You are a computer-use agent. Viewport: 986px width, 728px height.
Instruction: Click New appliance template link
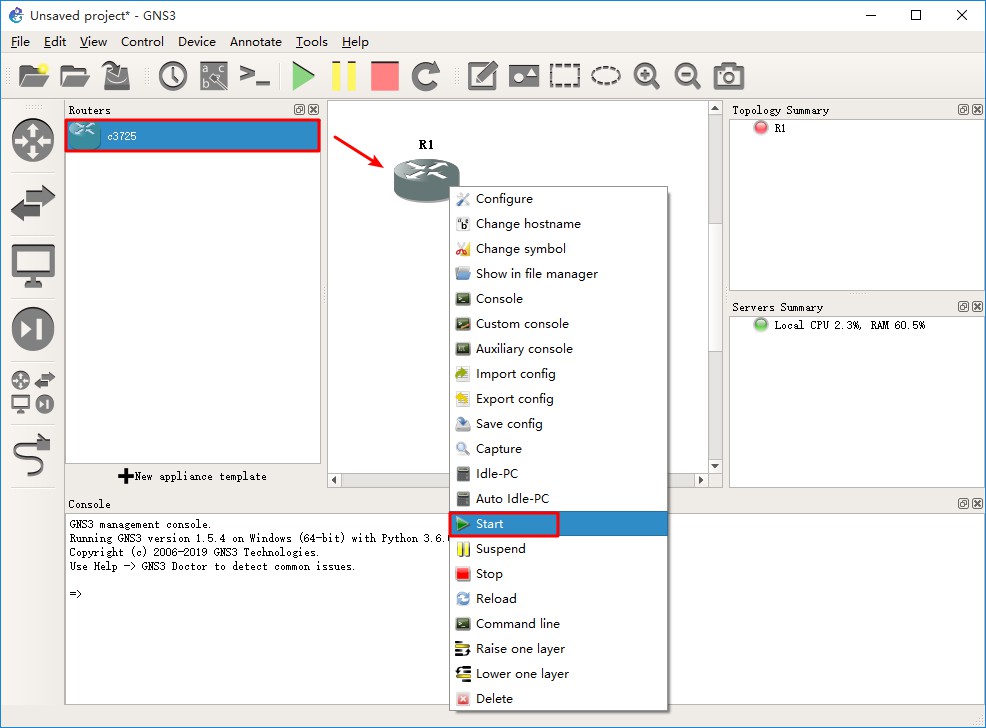coord(192,476)
